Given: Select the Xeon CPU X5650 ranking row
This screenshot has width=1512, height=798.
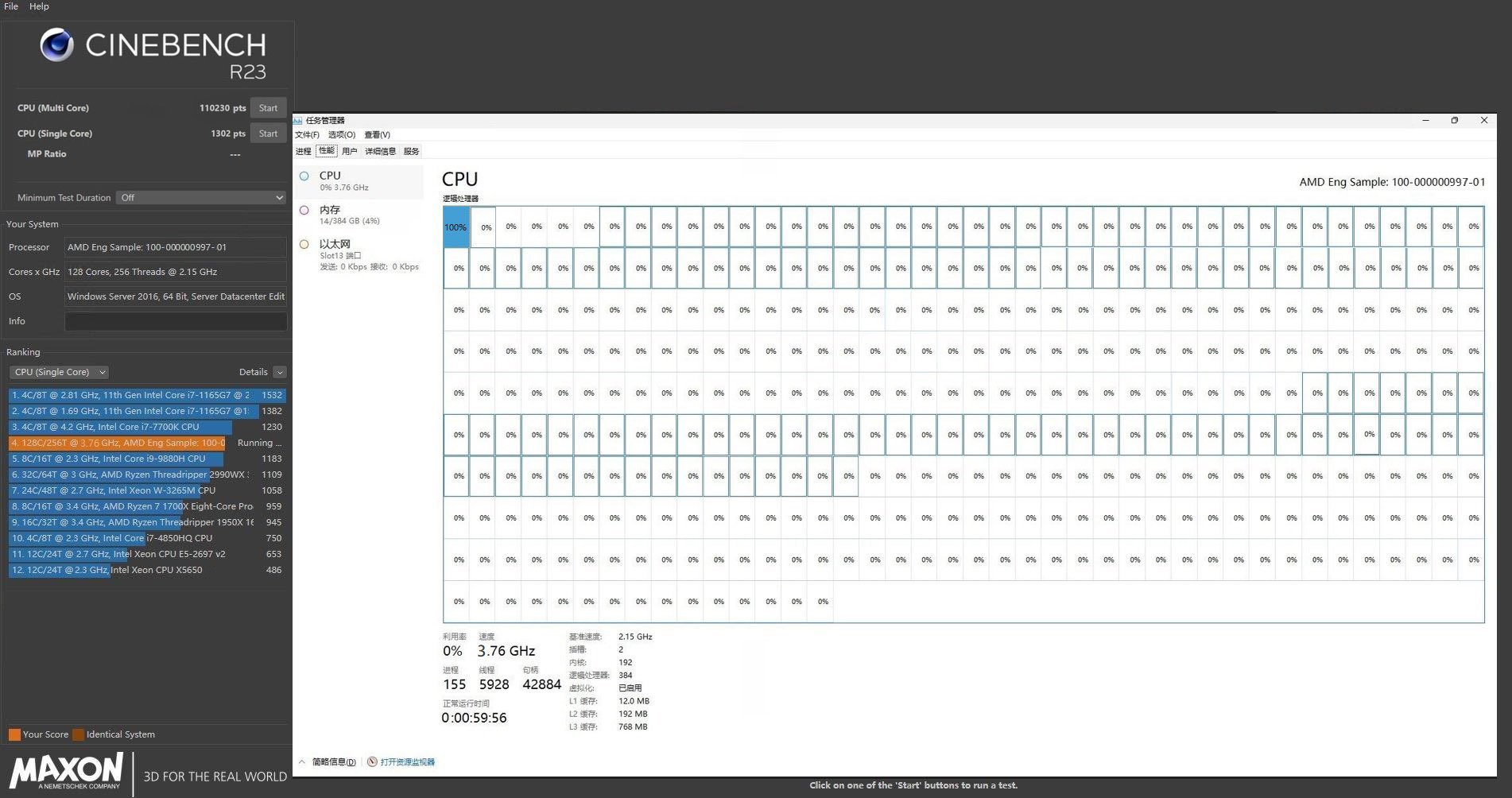Looking at the screenshot, I should click(146, 570).
